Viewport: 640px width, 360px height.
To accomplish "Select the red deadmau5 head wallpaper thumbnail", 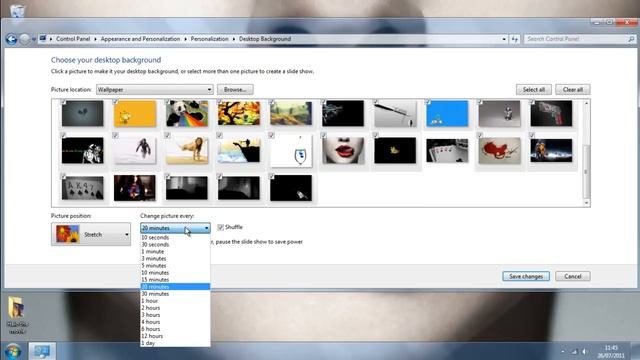I will click(x=500, y=151).
